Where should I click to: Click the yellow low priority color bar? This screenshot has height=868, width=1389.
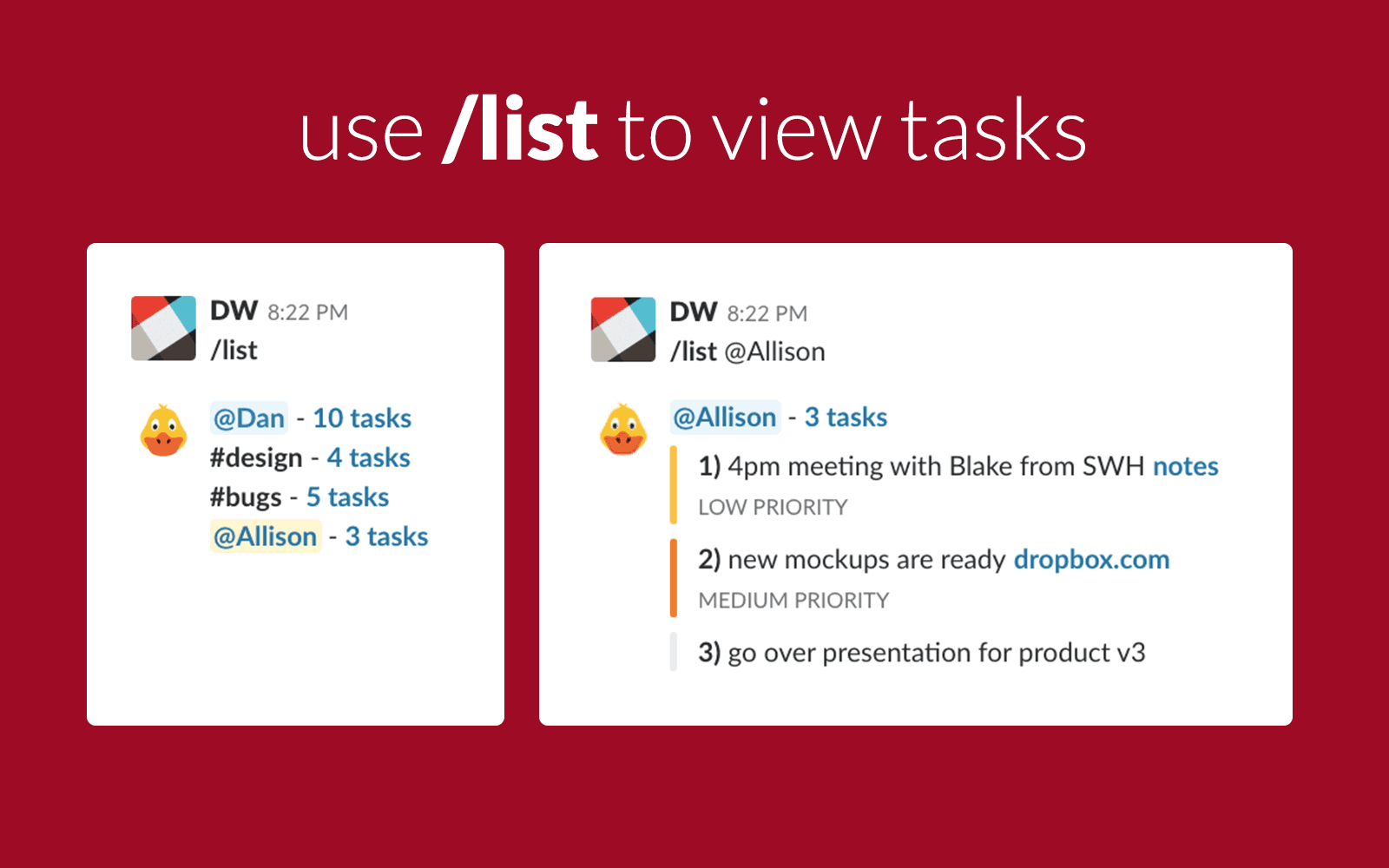tap(674, 485)
